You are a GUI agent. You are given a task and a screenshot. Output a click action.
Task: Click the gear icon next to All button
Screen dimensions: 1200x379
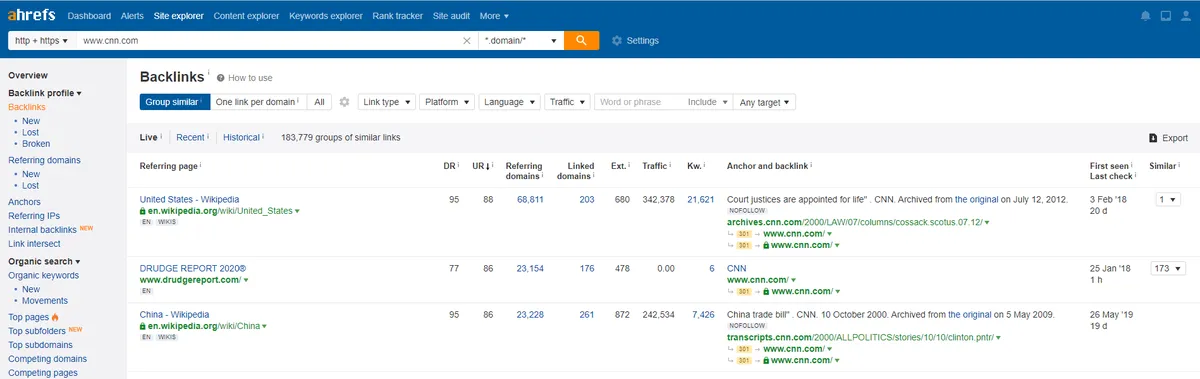[344, 102]
